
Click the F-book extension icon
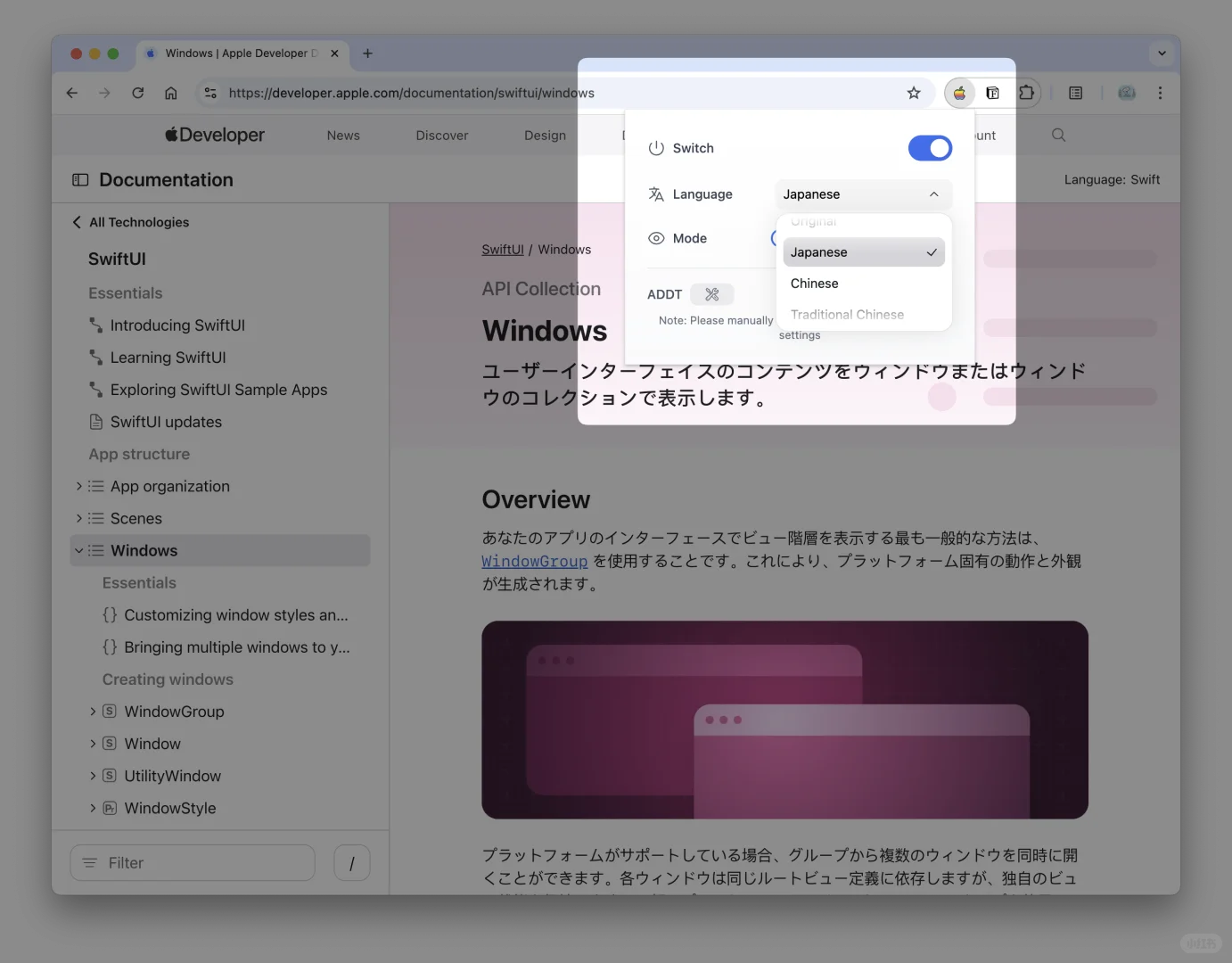pyautogui.click(x=992, y=93)
